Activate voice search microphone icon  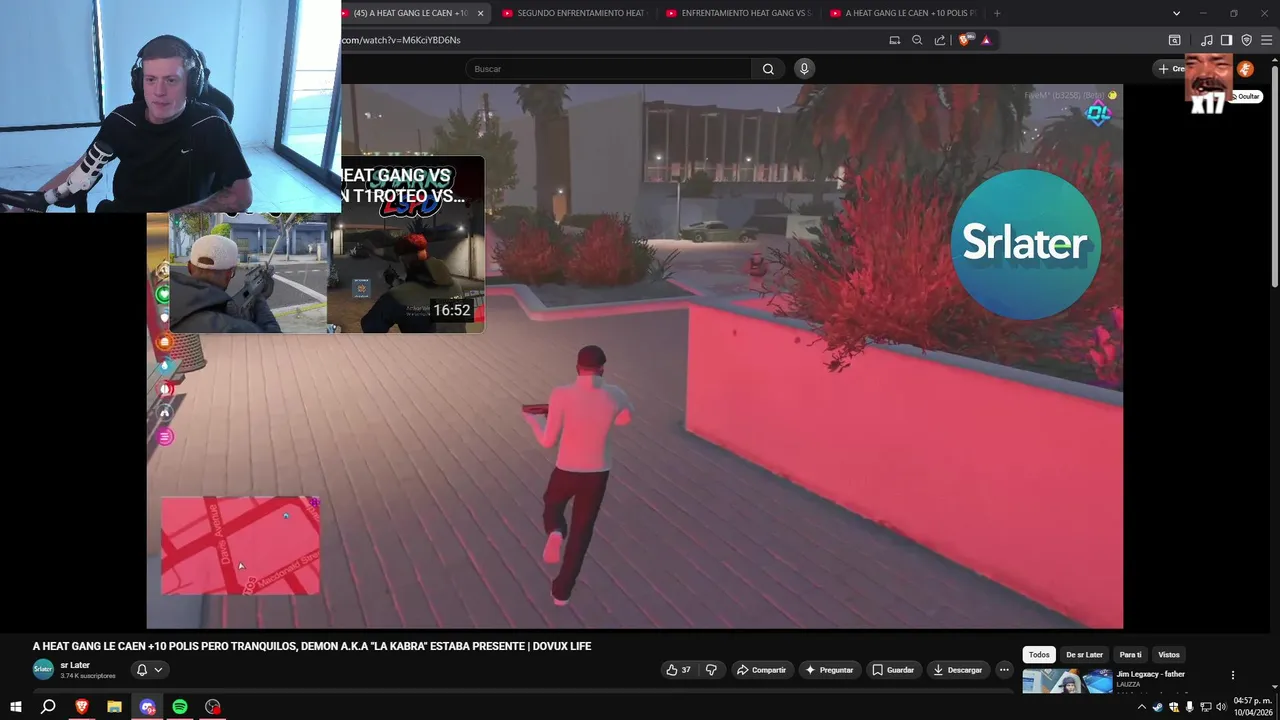[x=804, y=68]
